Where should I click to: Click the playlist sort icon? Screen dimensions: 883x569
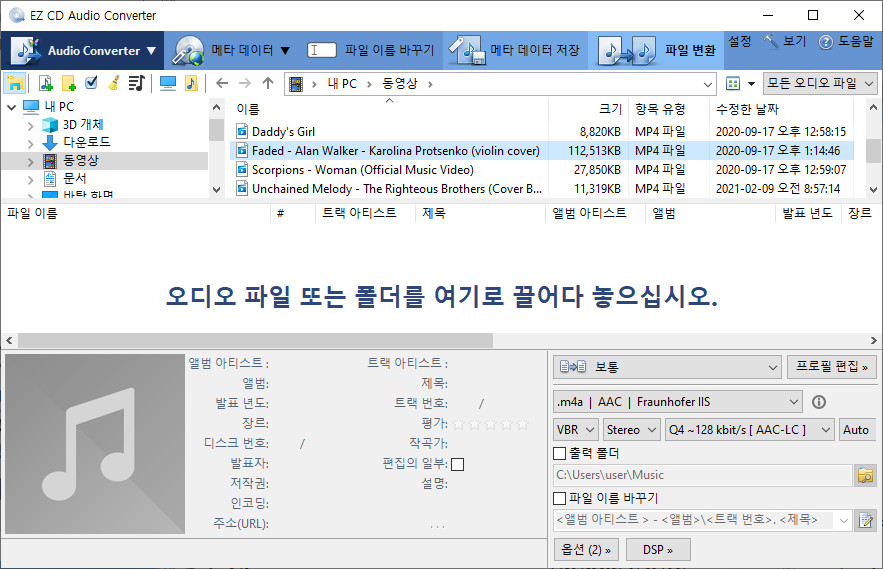click(x=136, y=83)
